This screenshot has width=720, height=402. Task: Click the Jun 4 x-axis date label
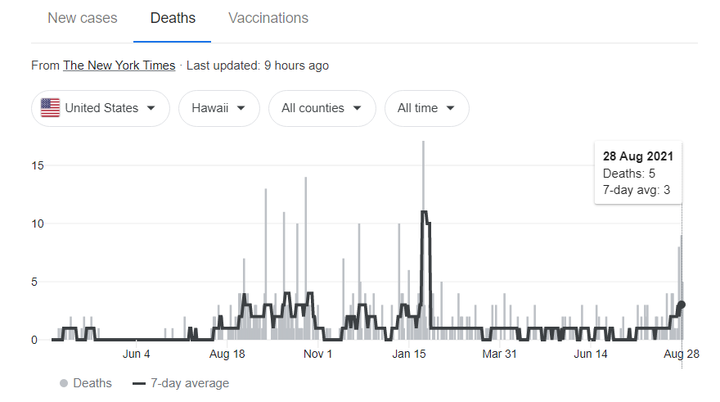click(x=137, y=354)
